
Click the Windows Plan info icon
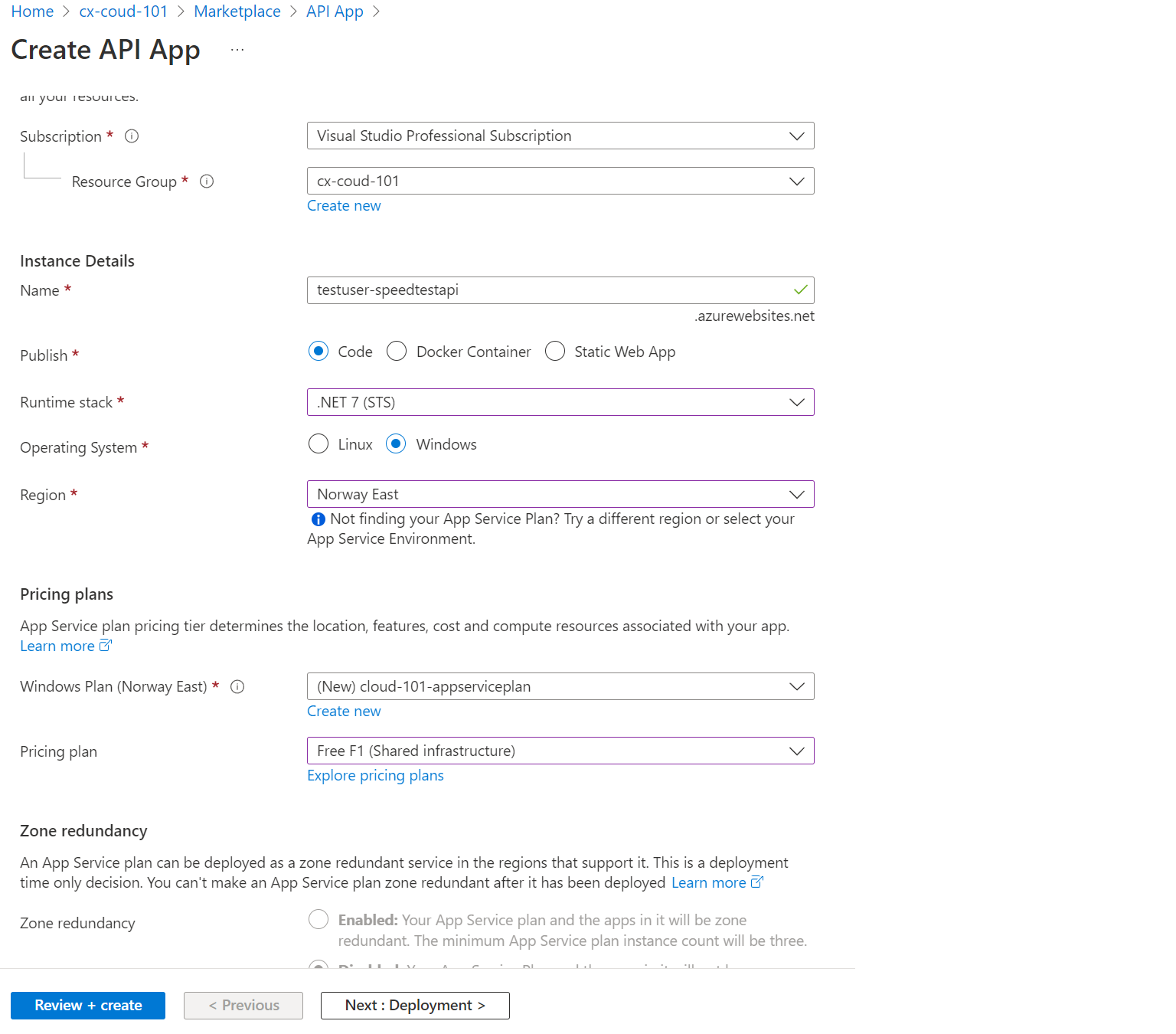237,687
